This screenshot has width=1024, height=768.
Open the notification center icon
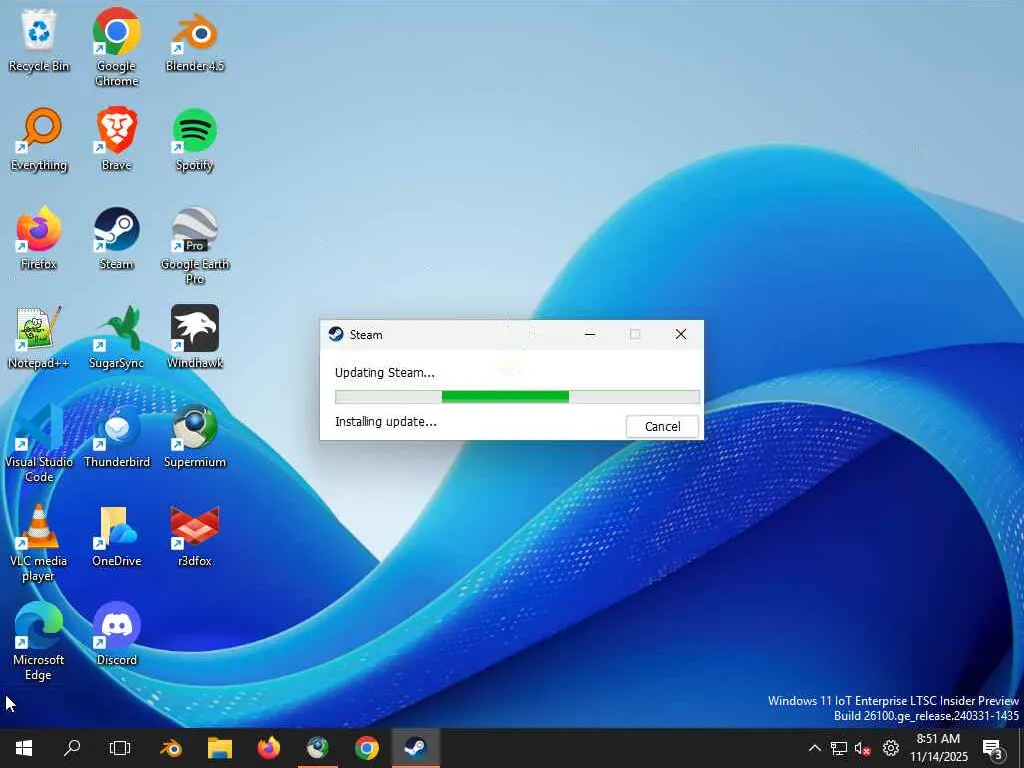tap(993, 748)
